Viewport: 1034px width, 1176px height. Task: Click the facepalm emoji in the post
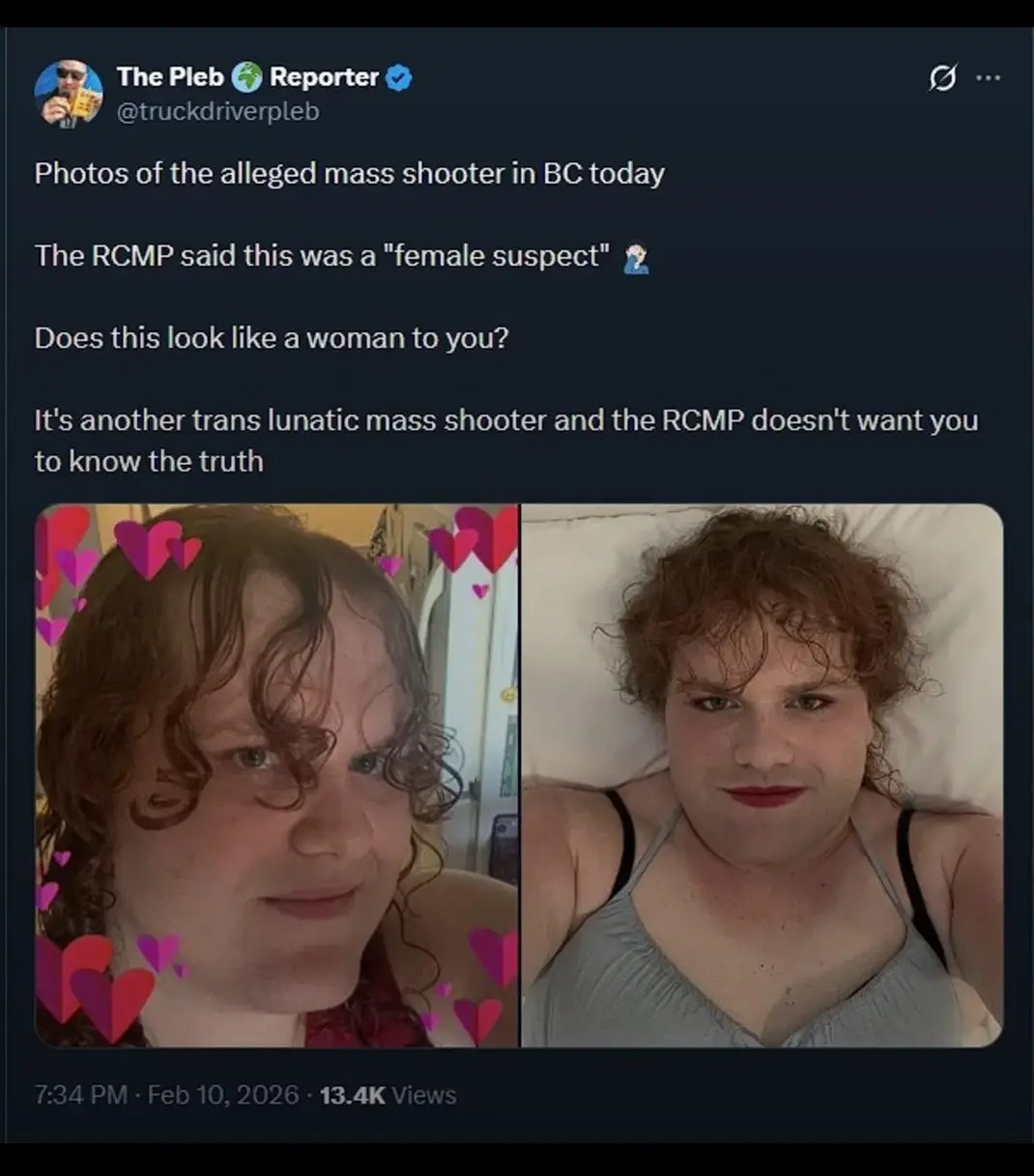[635, 258]
